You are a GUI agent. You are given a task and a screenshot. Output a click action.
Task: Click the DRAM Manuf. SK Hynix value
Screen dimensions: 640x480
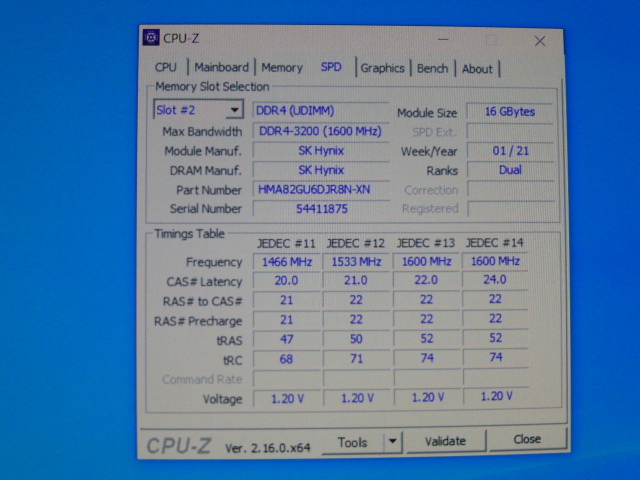click(x=321, y=170)
